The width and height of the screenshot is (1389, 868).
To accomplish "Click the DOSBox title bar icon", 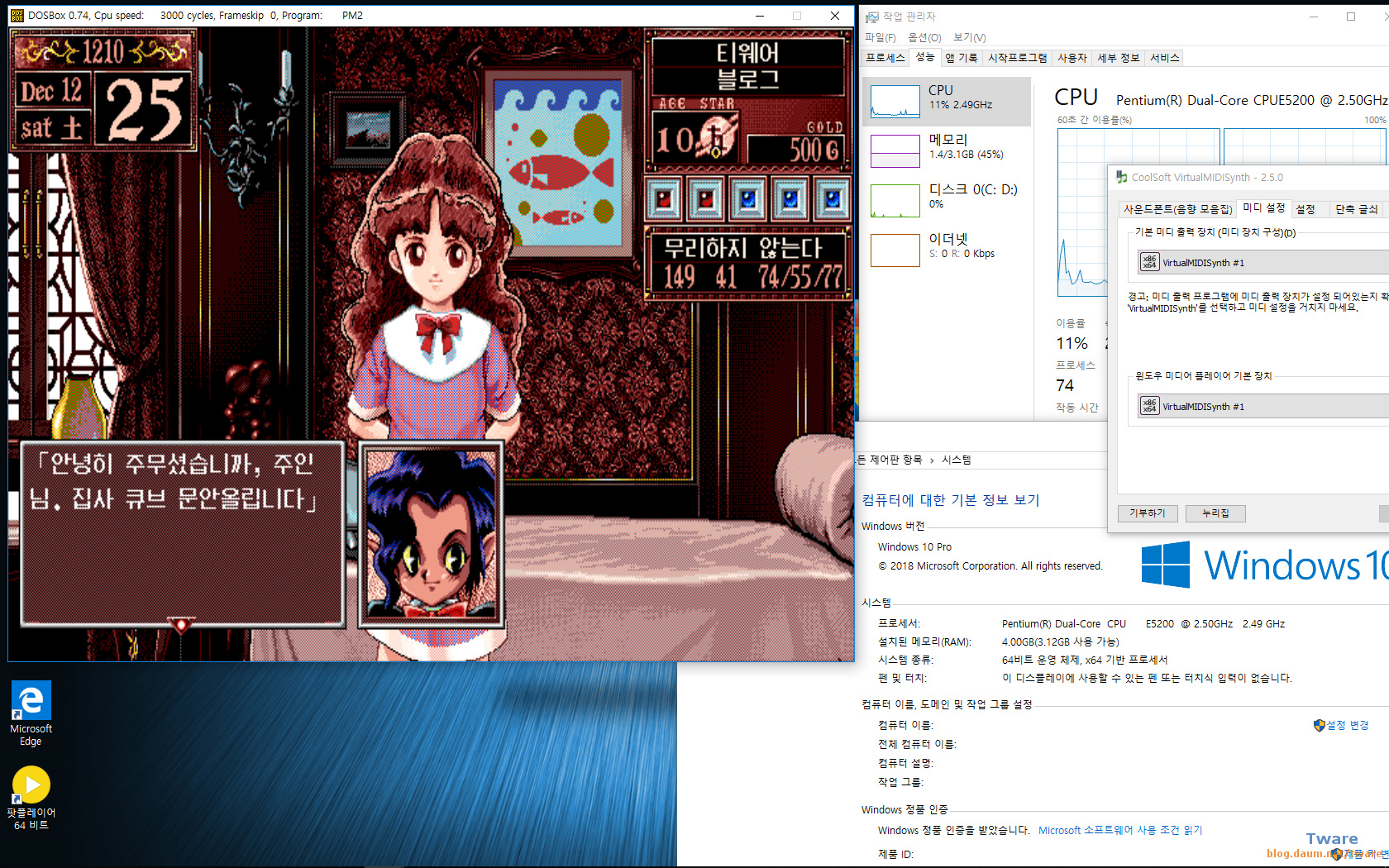I will pos(17,15).
